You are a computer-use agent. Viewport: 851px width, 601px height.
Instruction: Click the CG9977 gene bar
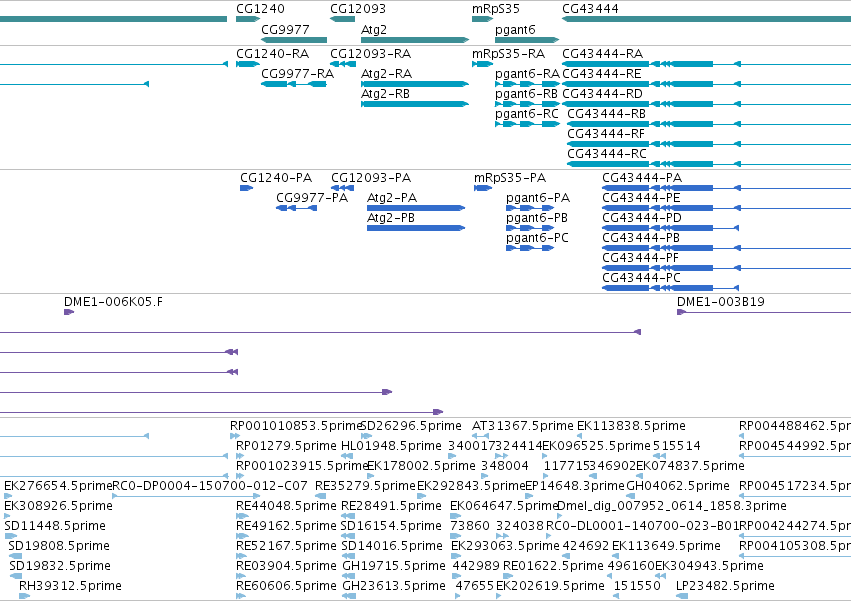coord(294,40)
